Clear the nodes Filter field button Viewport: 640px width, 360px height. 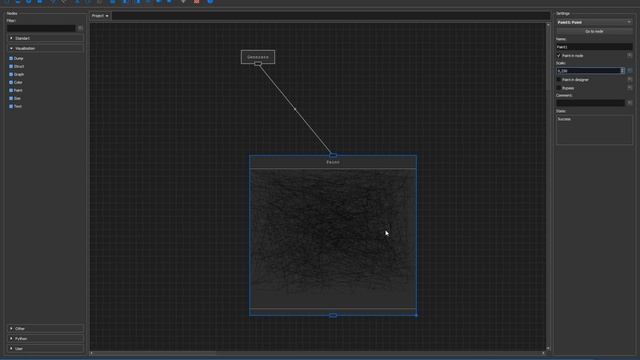click(80, 28)
